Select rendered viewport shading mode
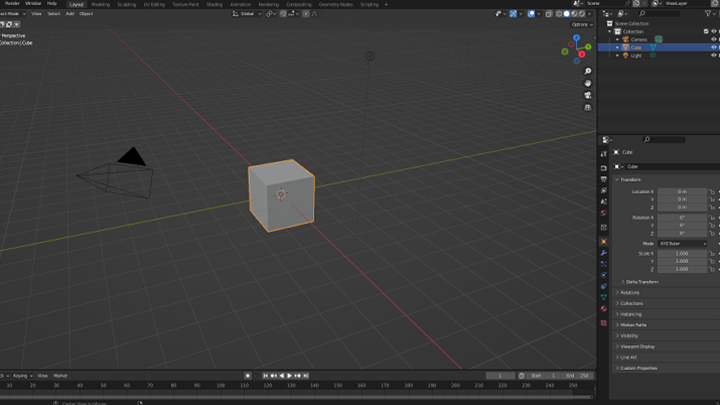The image size is (720, 405). click(x=582, y=14)
